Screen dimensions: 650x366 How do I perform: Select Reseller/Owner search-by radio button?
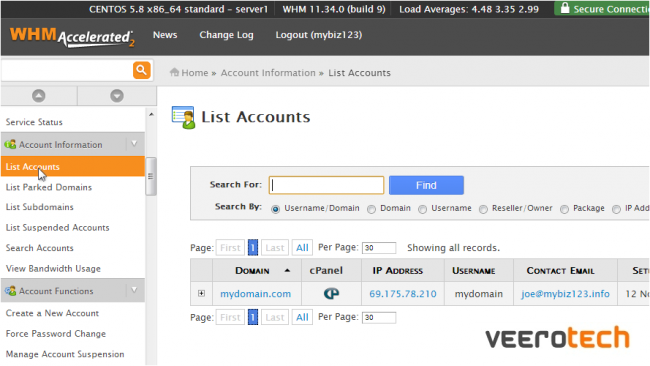[x=483, y=209]
